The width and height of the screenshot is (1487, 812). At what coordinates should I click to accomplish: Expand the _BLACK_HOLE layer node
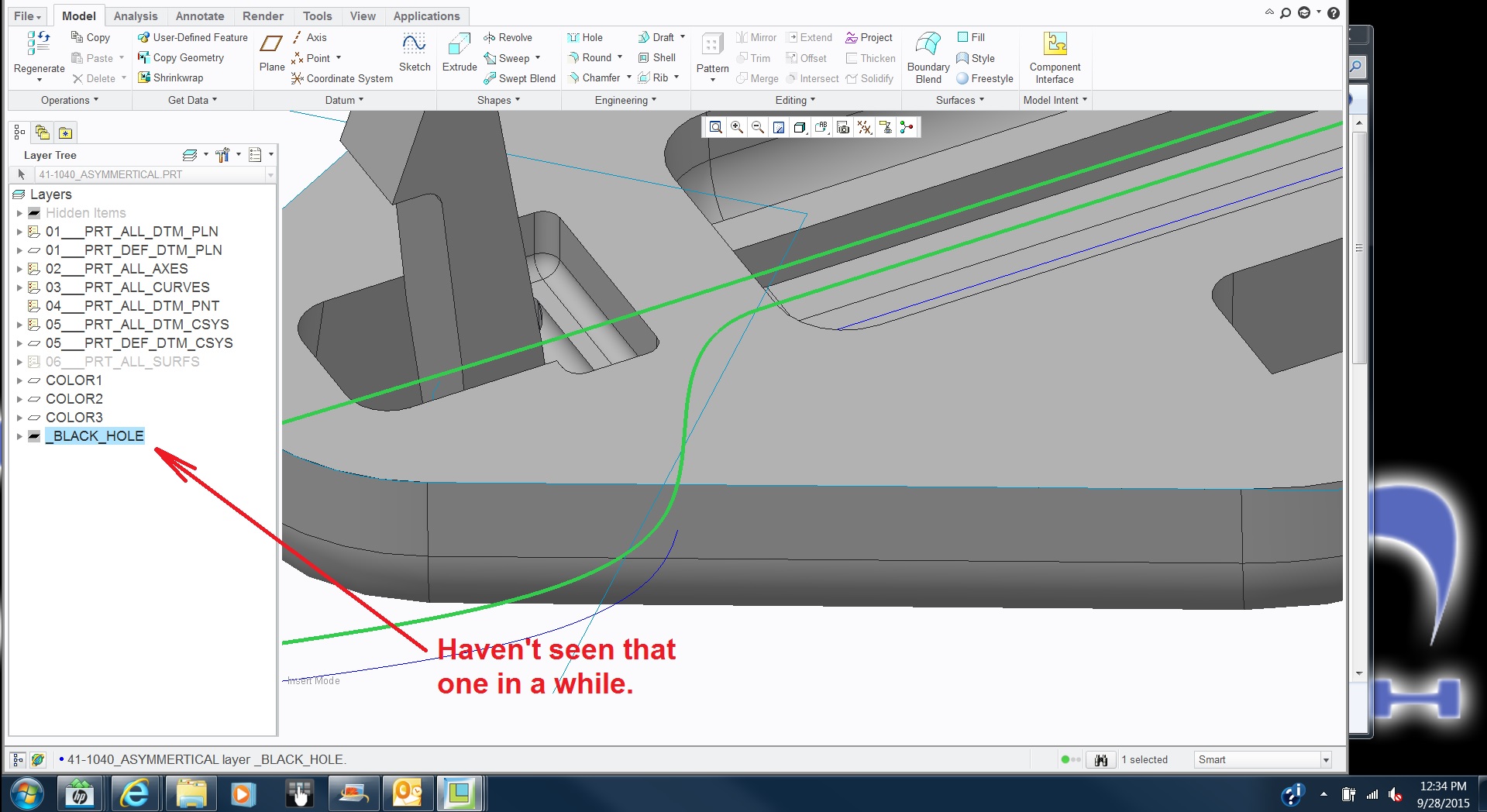pyautogui.click(x=19, y=436)
